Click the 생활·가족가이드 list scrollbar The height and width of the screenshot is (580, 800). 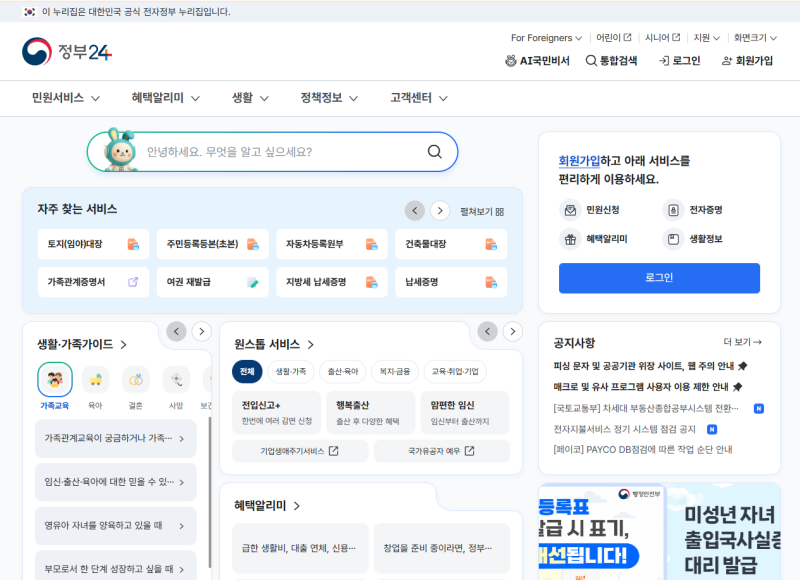click(210, 492)
